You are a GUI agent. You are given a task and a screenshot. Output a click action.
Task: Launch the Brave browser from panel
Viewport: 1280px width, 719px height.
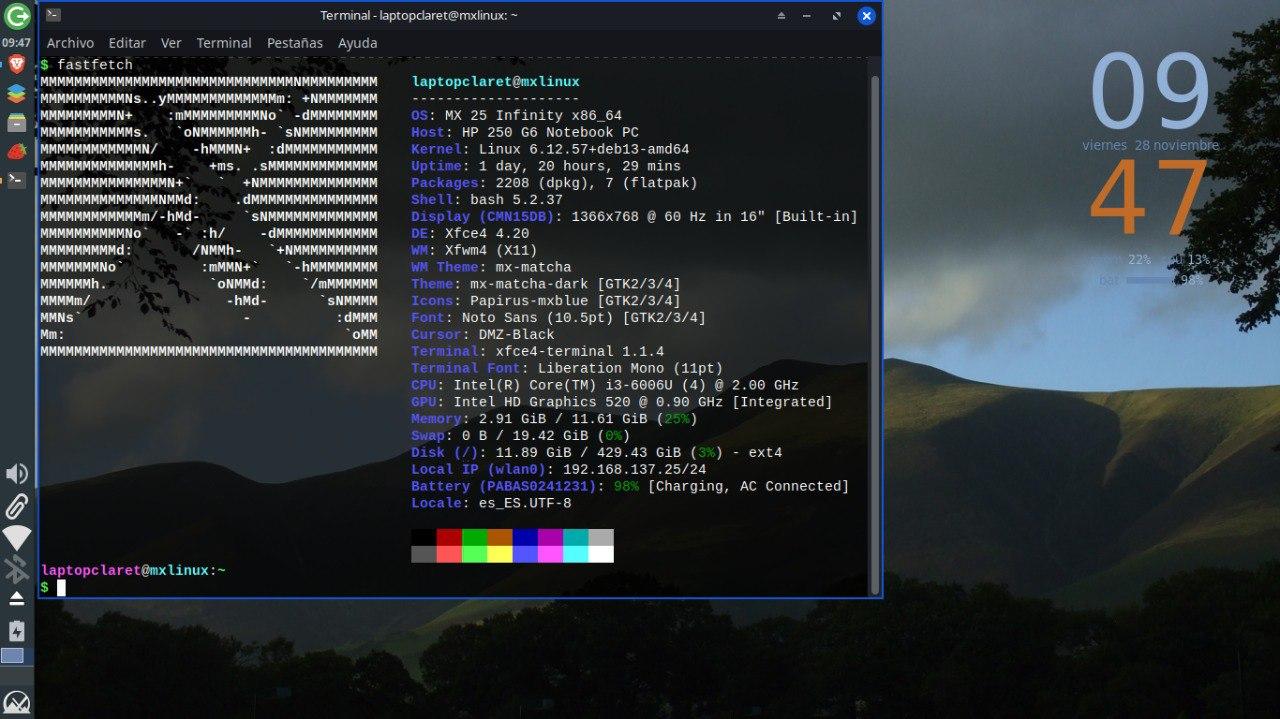17,66
